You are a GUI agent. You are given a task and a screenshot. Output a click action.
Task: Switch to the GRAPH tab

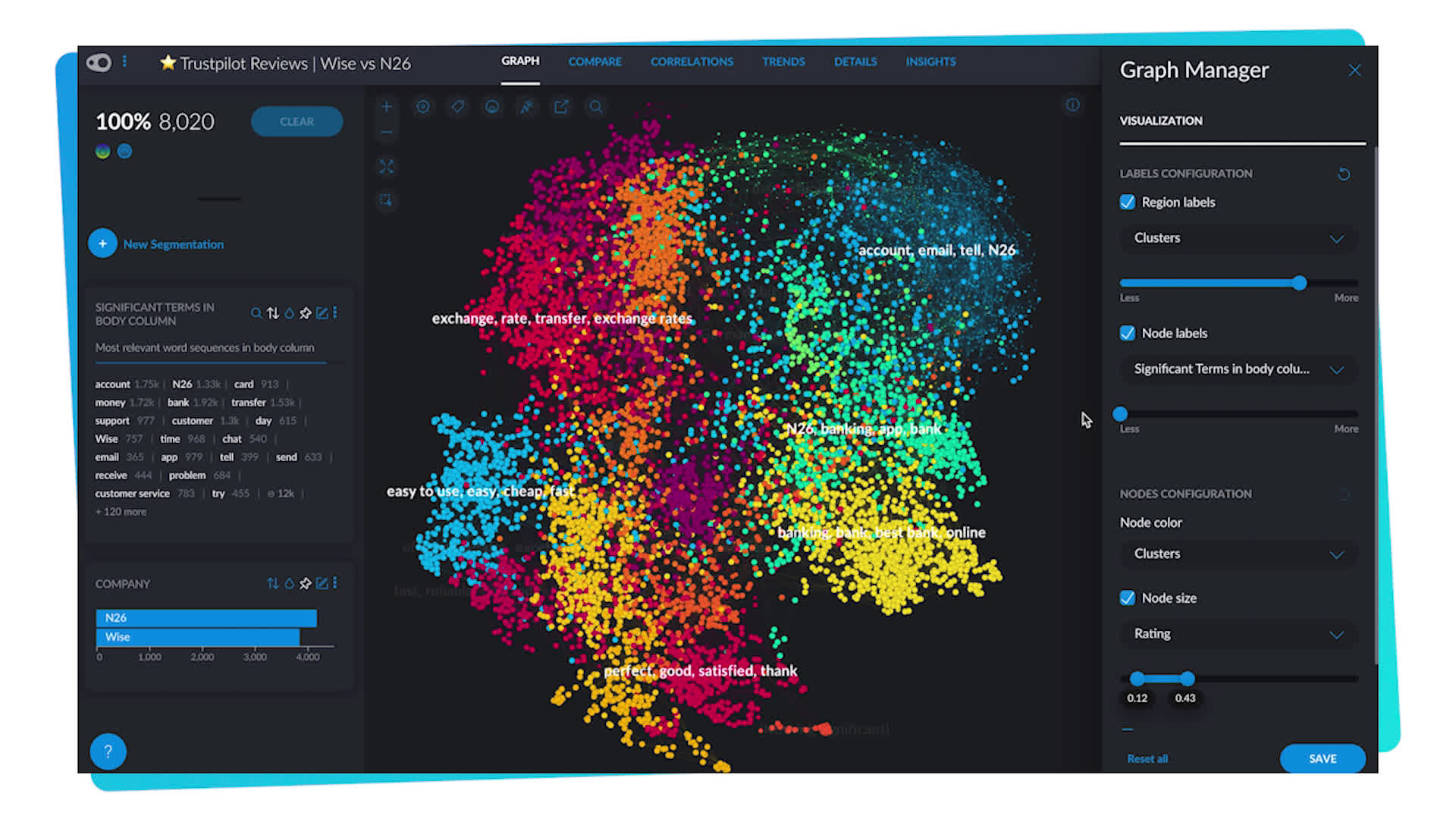[x=520, y=61]
